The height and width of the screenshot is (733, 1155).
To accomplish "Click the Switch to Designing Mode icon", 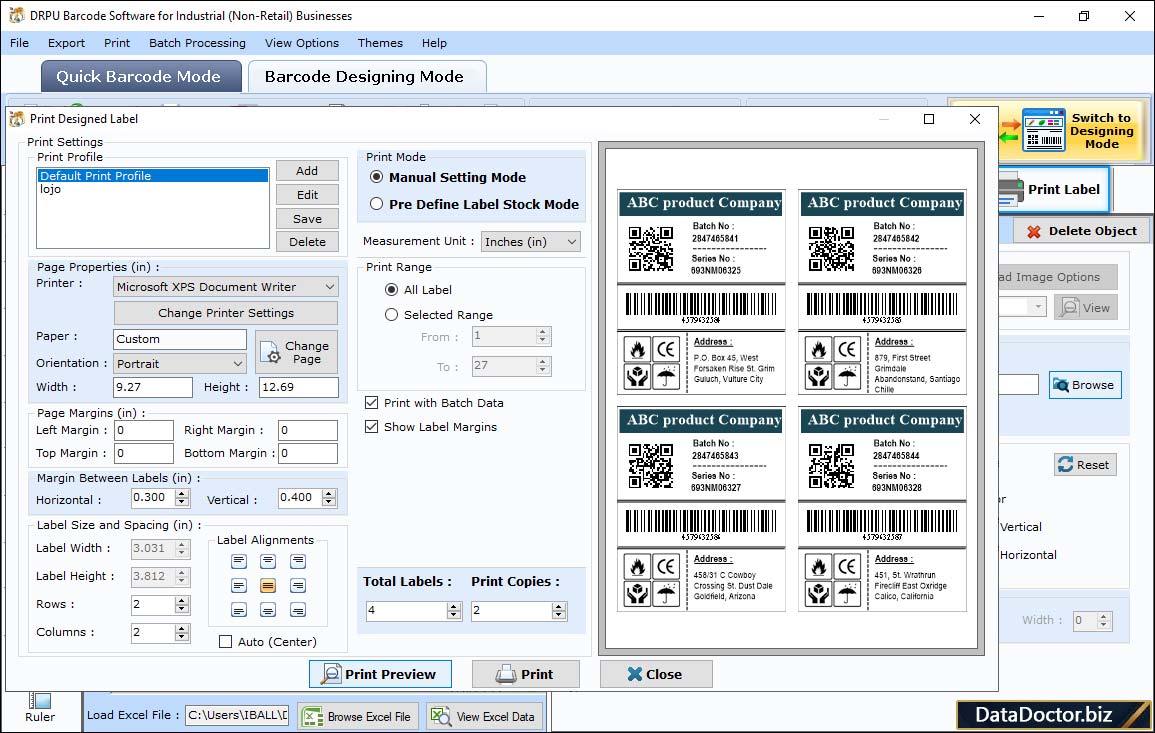I will click(x=1043, y=130).
